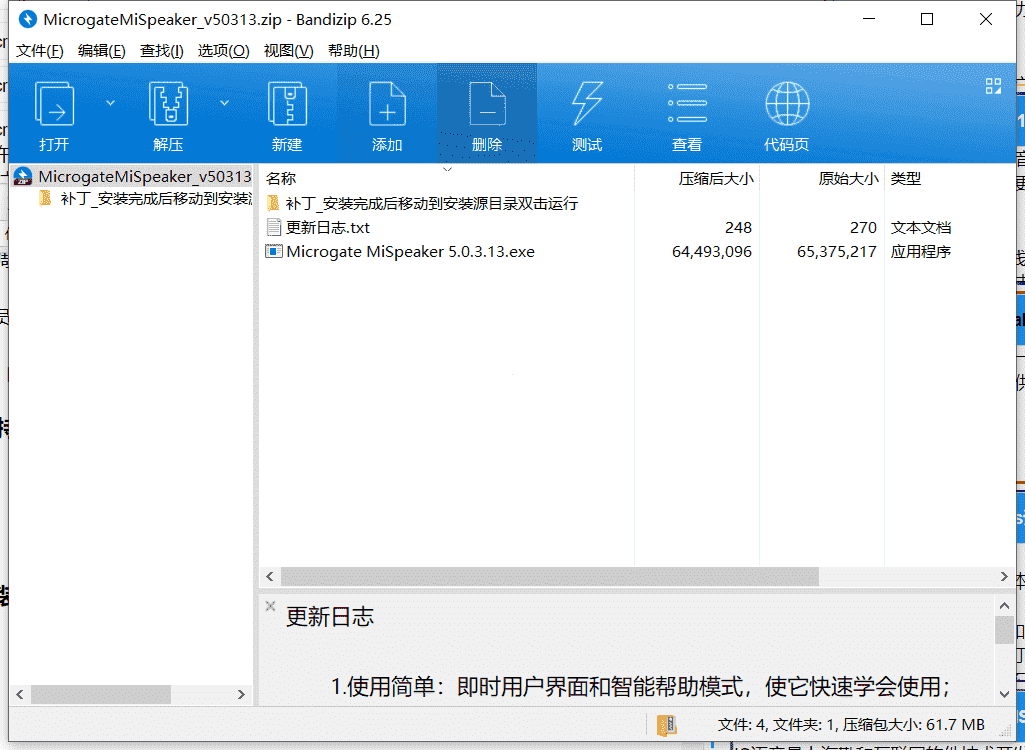
Task: Click the preview pane vertical scrollbar thumb
Action: [x=1004, y=630]
